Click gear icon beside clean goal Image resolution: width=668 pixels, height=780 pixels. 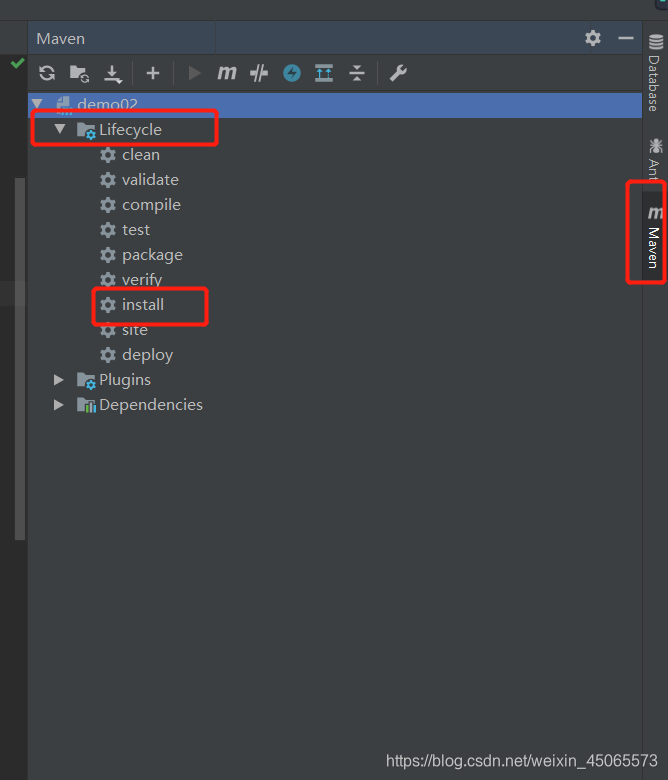(108, 155)
